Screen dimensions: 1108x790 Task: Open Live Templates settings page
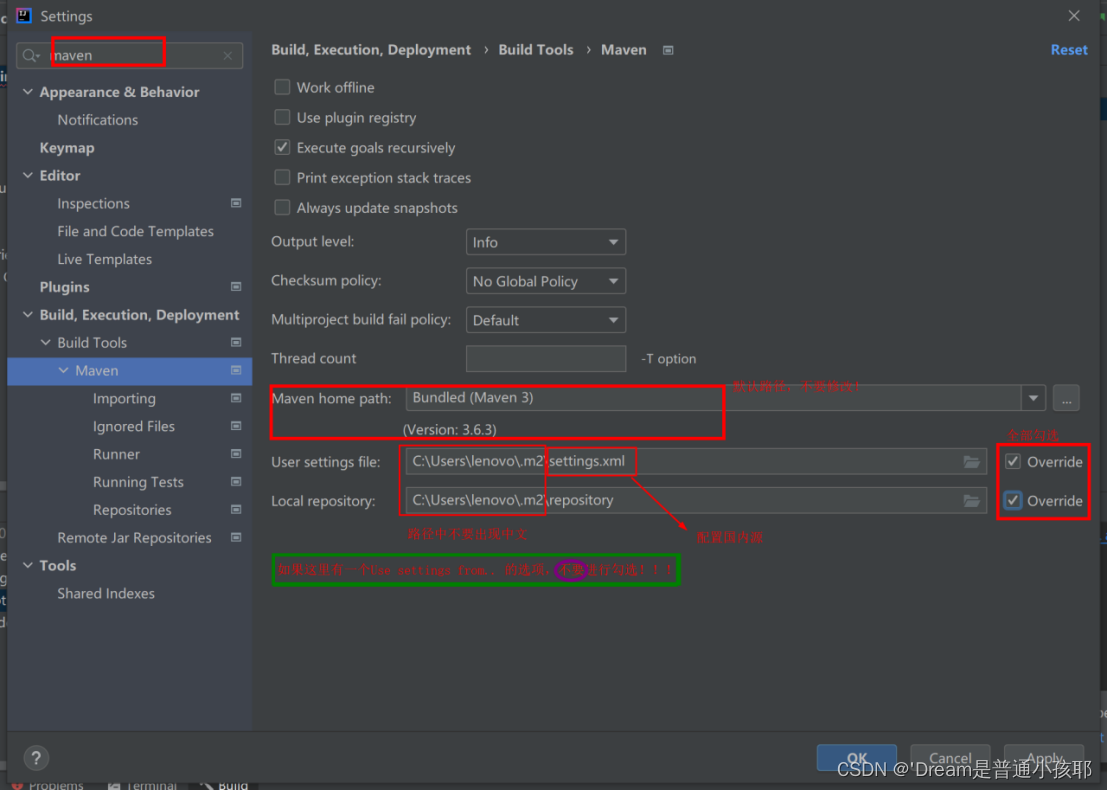click(x=105, y=259)
